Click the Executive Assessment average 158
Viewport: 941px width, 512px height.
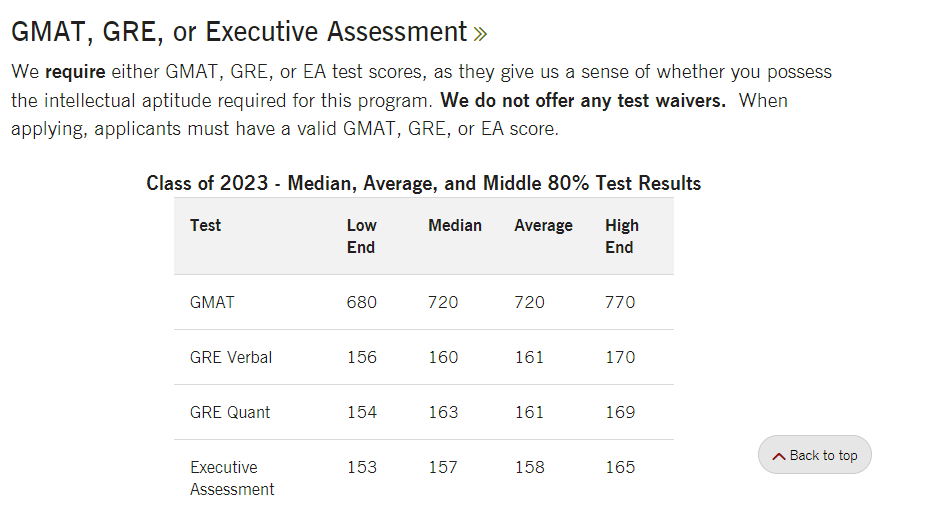pos(529,467)
